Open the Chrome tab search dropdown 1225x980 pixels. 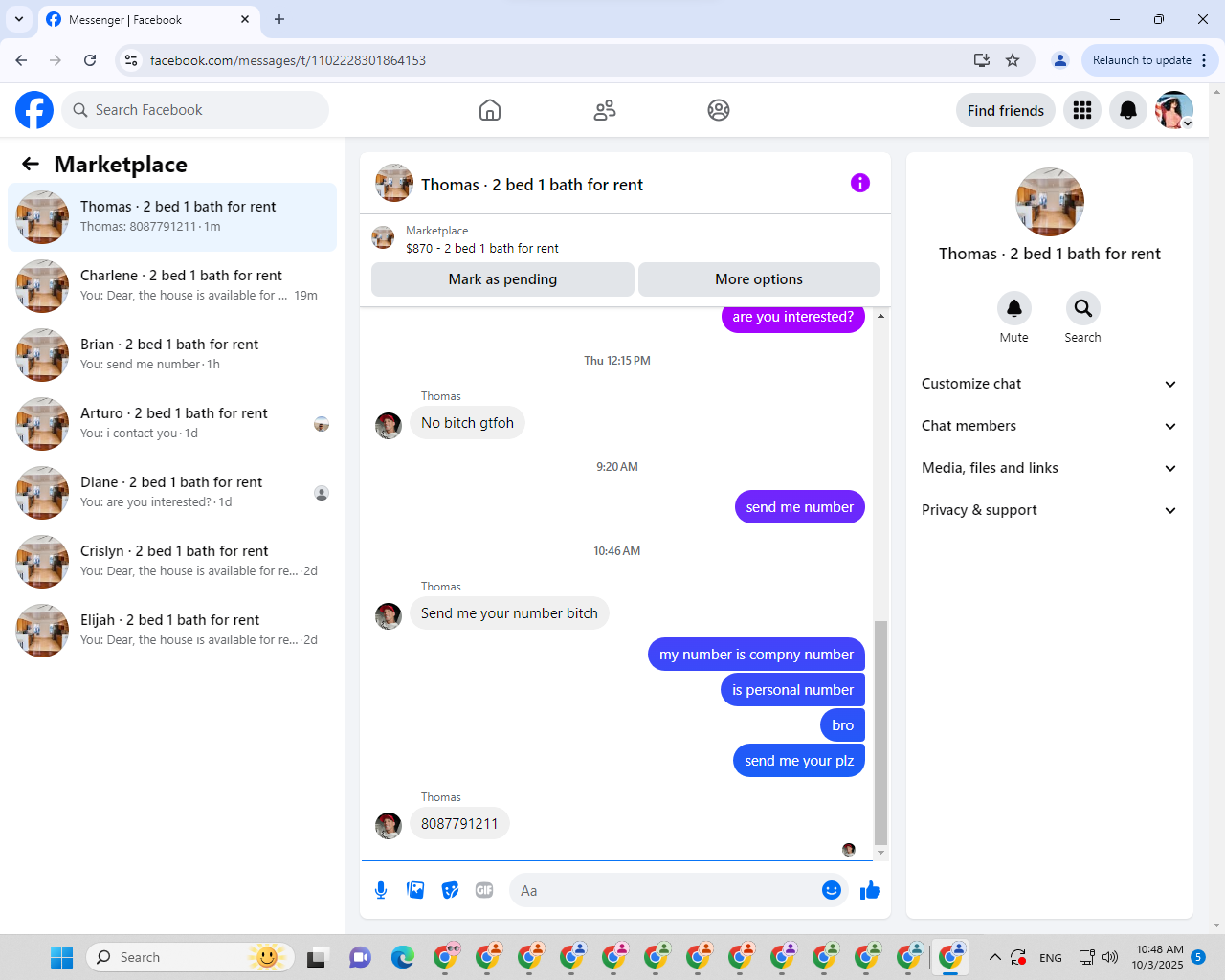[x=19, y=19]
